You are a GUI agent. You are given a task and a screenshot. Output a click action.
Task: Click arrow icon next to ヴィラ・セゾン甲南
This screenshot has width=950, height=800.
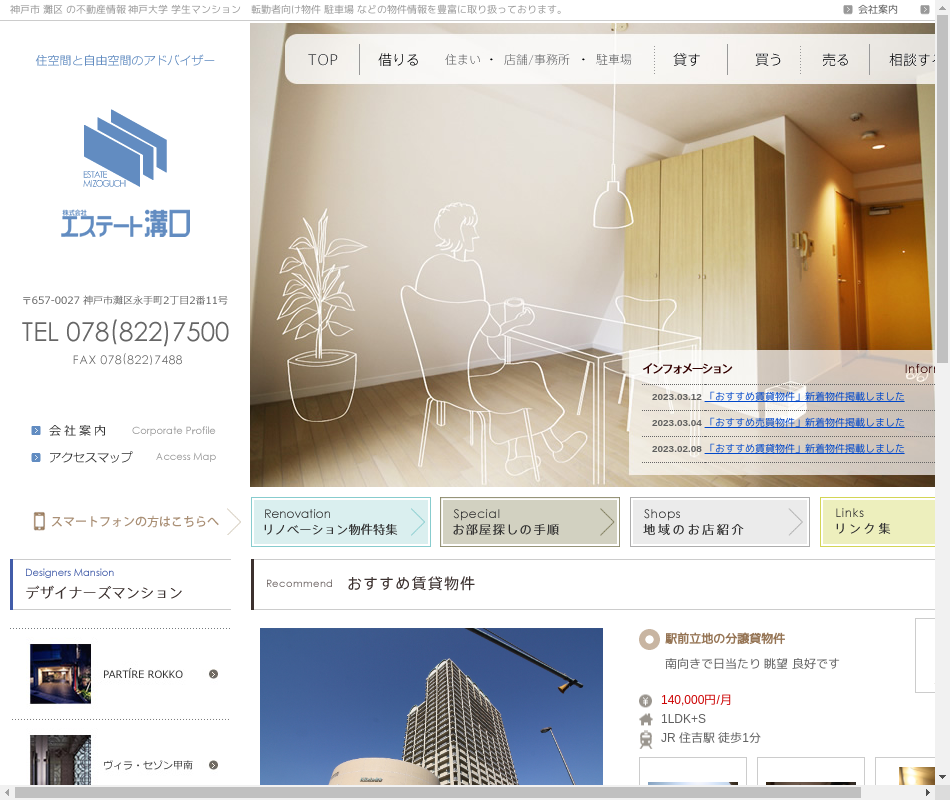click(x=213, y=765)
